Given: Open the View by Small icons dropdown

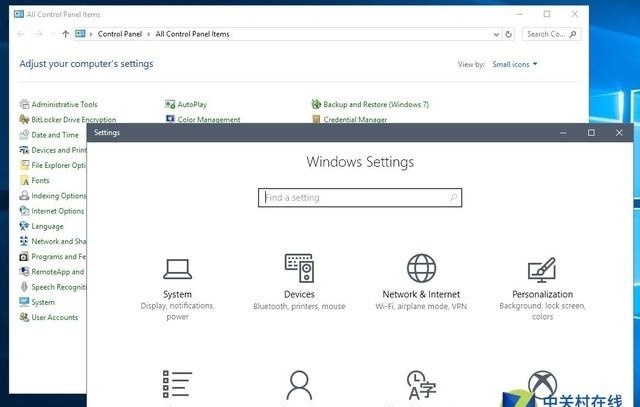Looking at the screenshot, I should [x=515, y=64].
